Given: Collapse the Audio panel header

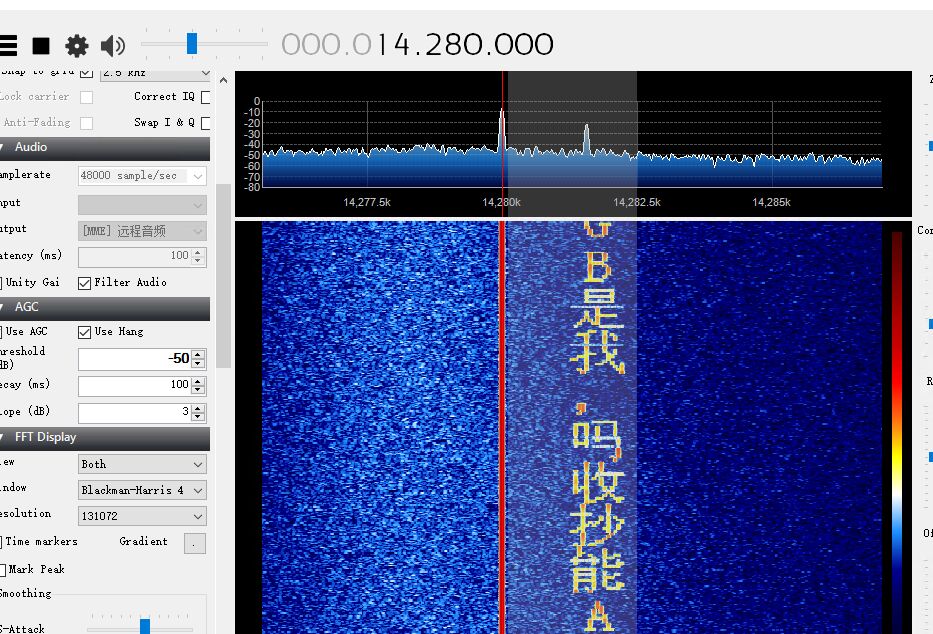Looking at the screenshot, I should click(x=105, y=147).
